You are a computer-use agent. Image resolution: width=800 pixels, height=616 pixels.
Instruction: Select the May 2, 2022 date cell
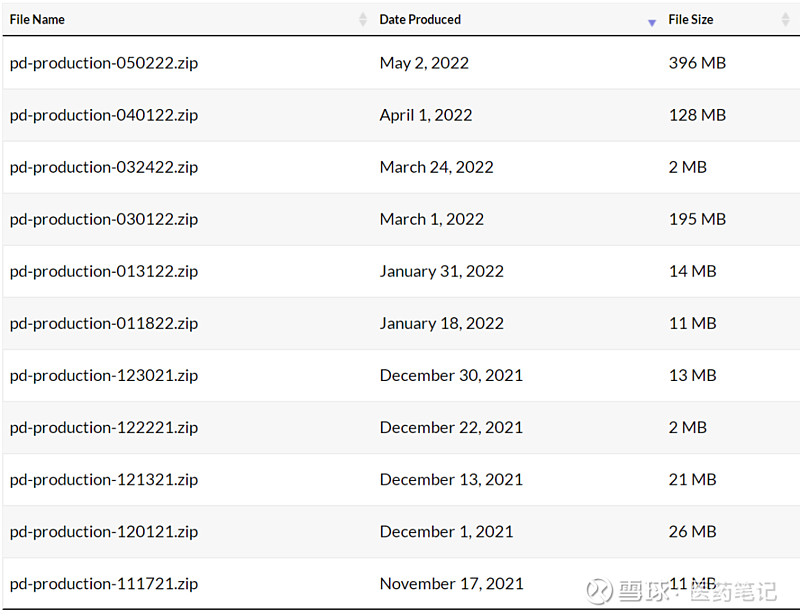424,63
